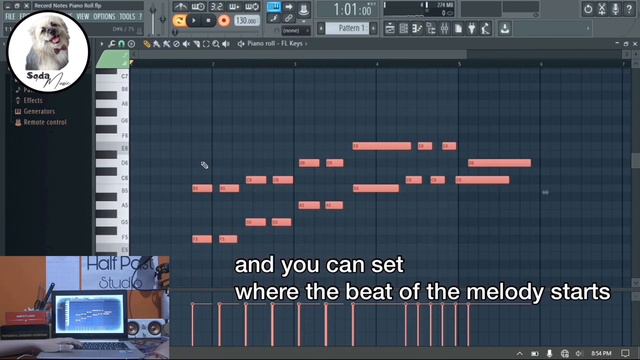
Task: Open the (none) snap dropdown
Action: tap(296, 30)
